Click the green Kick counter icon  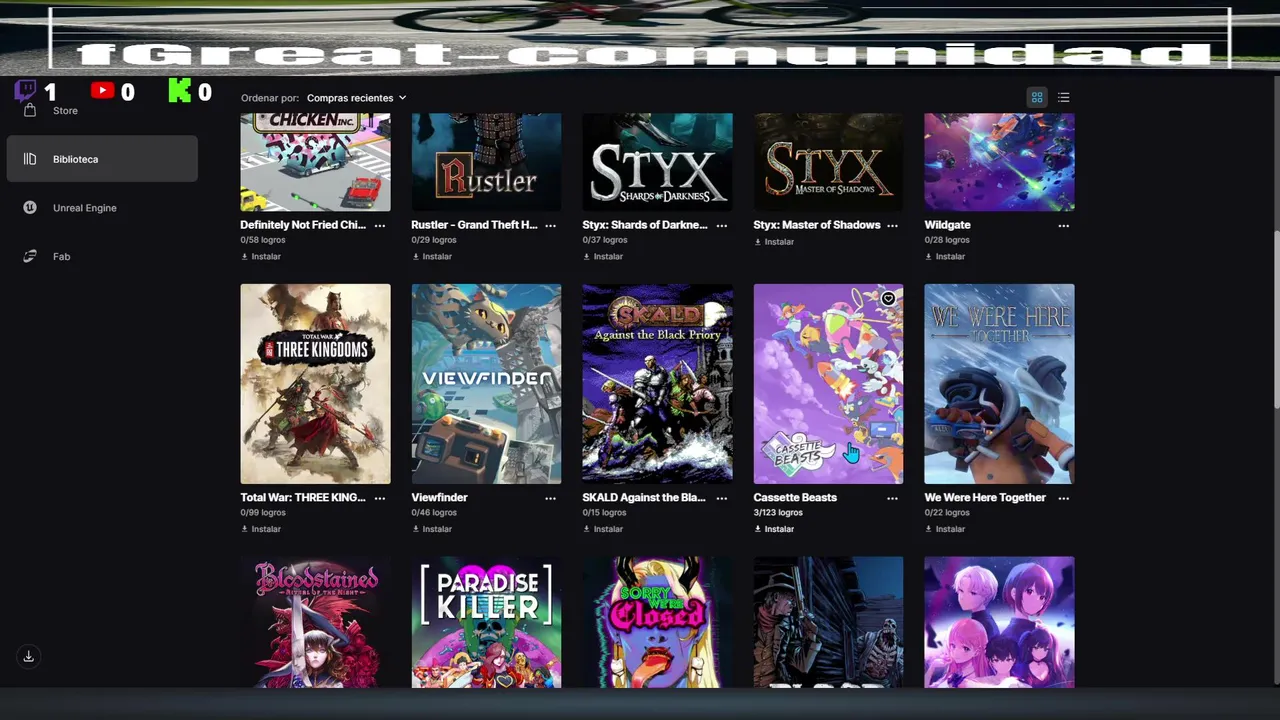(179, 91)
